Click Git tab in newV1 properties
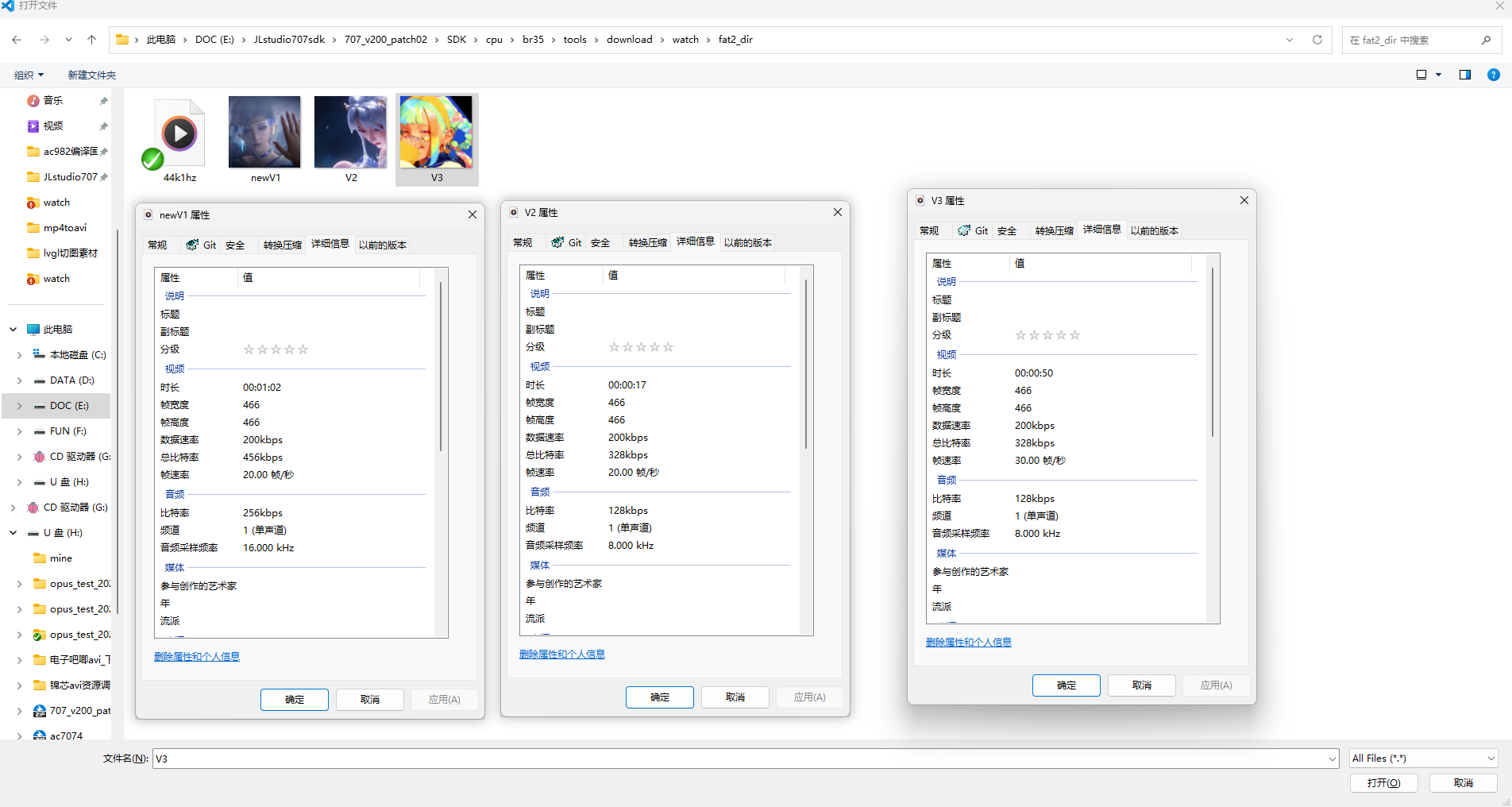This screenshot has height=807, width=1512. 202,245
